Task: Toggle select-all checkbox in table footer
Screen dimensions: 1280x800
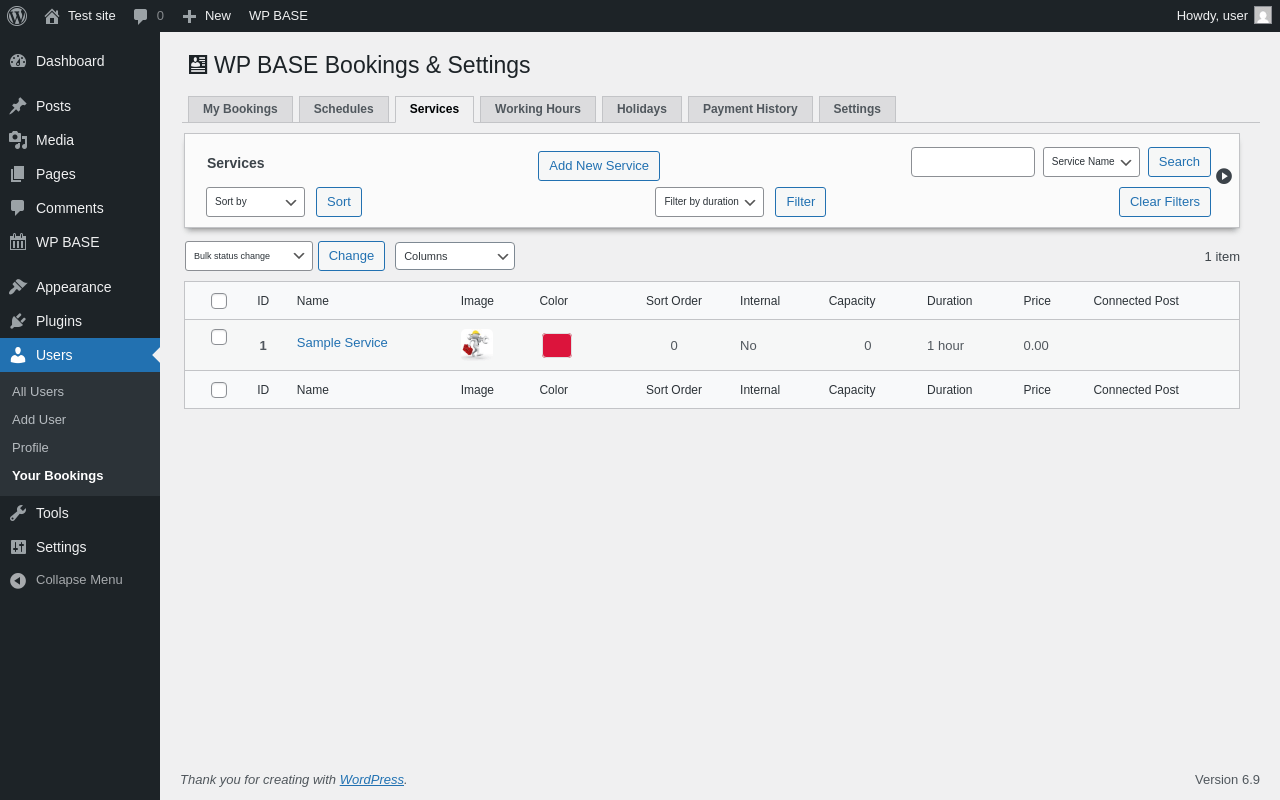Action: [x=219, y=390]
